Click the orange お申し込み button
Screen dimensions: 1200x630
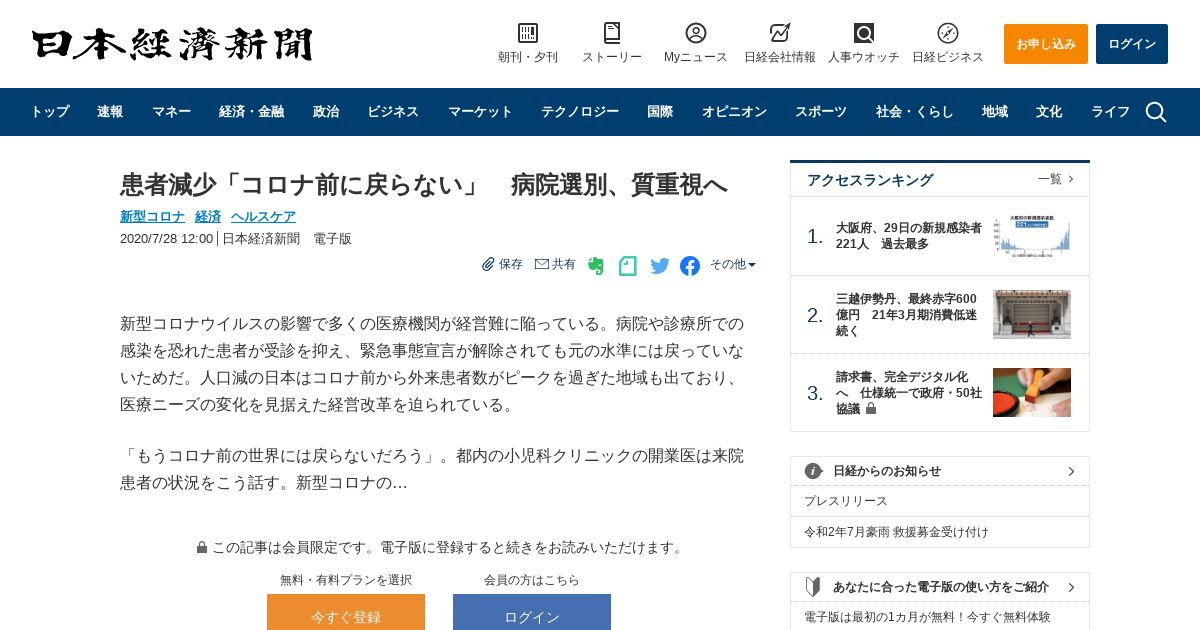[1046, 44]
